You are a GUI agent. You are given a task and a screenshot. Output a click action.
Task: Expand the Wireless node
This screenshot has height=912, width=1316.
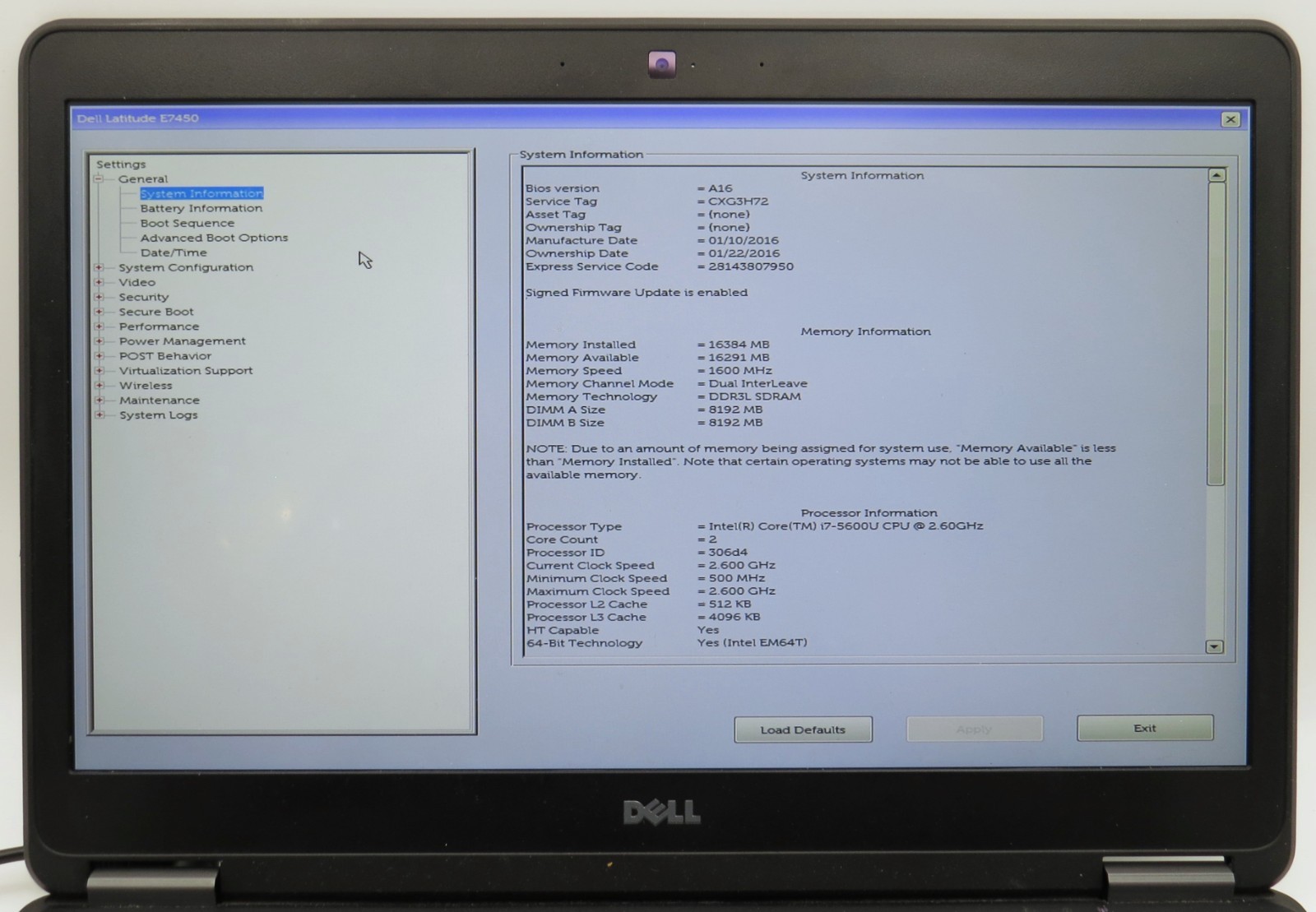pos(99,386)
